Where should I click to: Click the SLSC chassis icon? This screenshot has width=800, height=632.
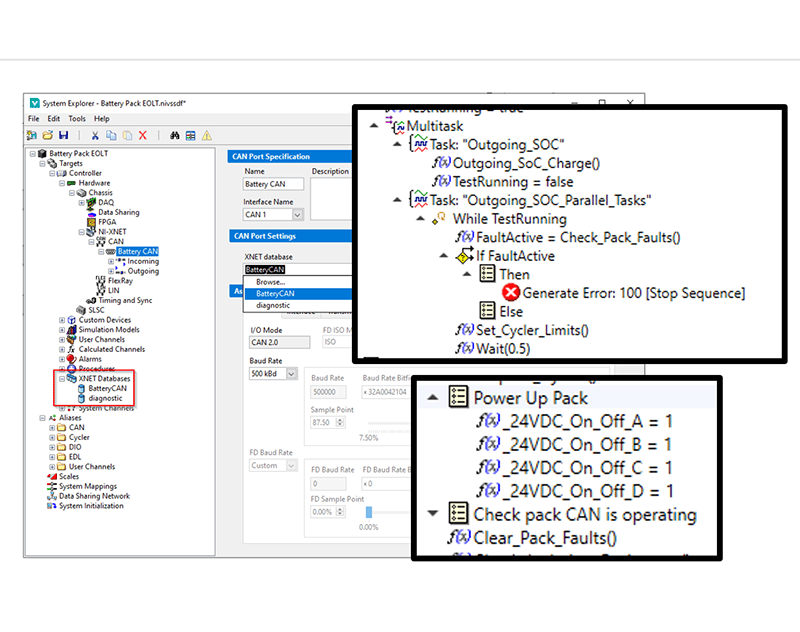[81, 310]
